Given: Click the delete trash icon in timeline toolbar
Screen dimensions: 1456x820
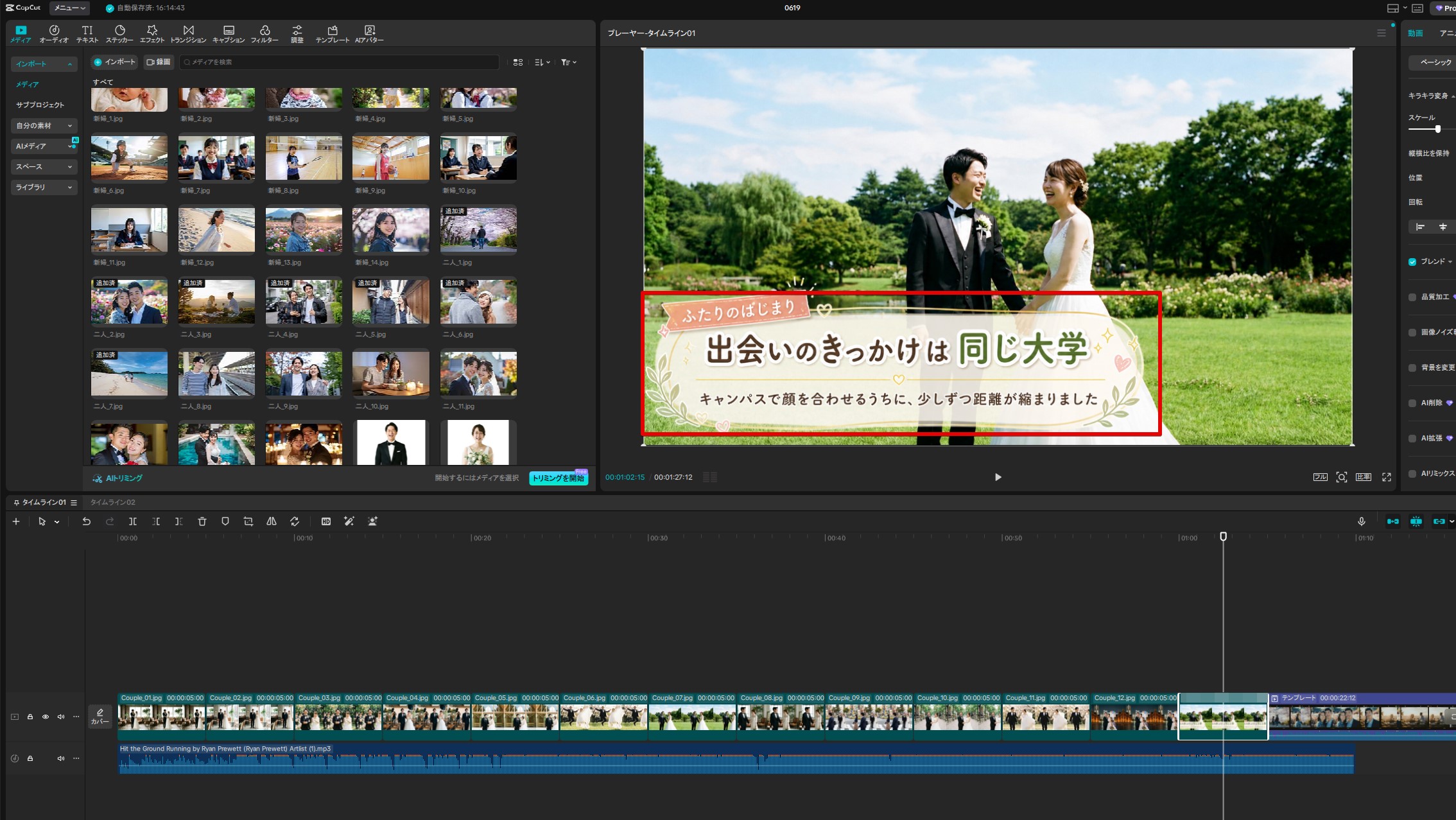Looking at the screenshot, I should pos(202,521).
